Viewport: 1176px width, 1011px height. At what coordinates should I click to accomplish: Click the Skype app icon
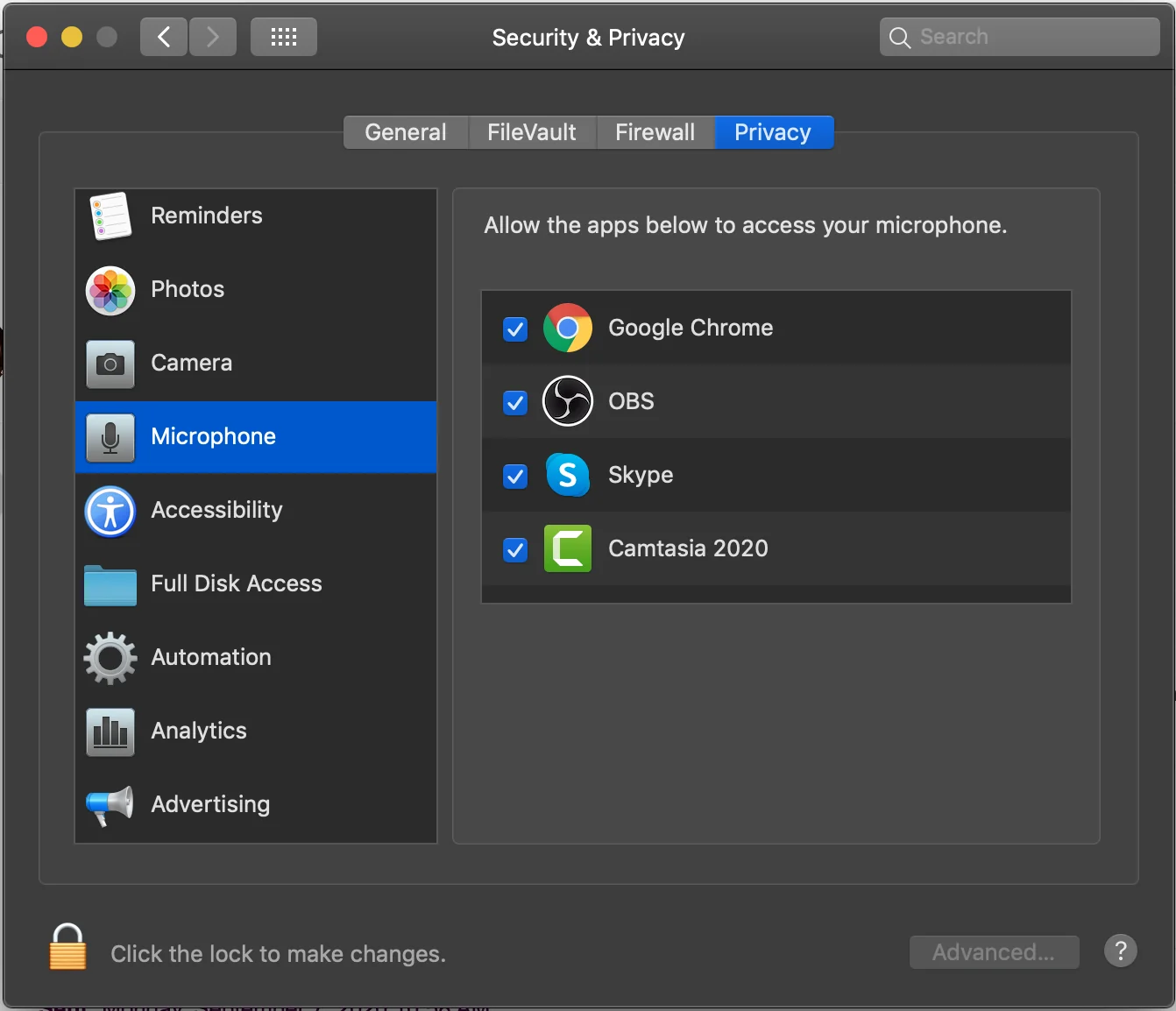568,475
